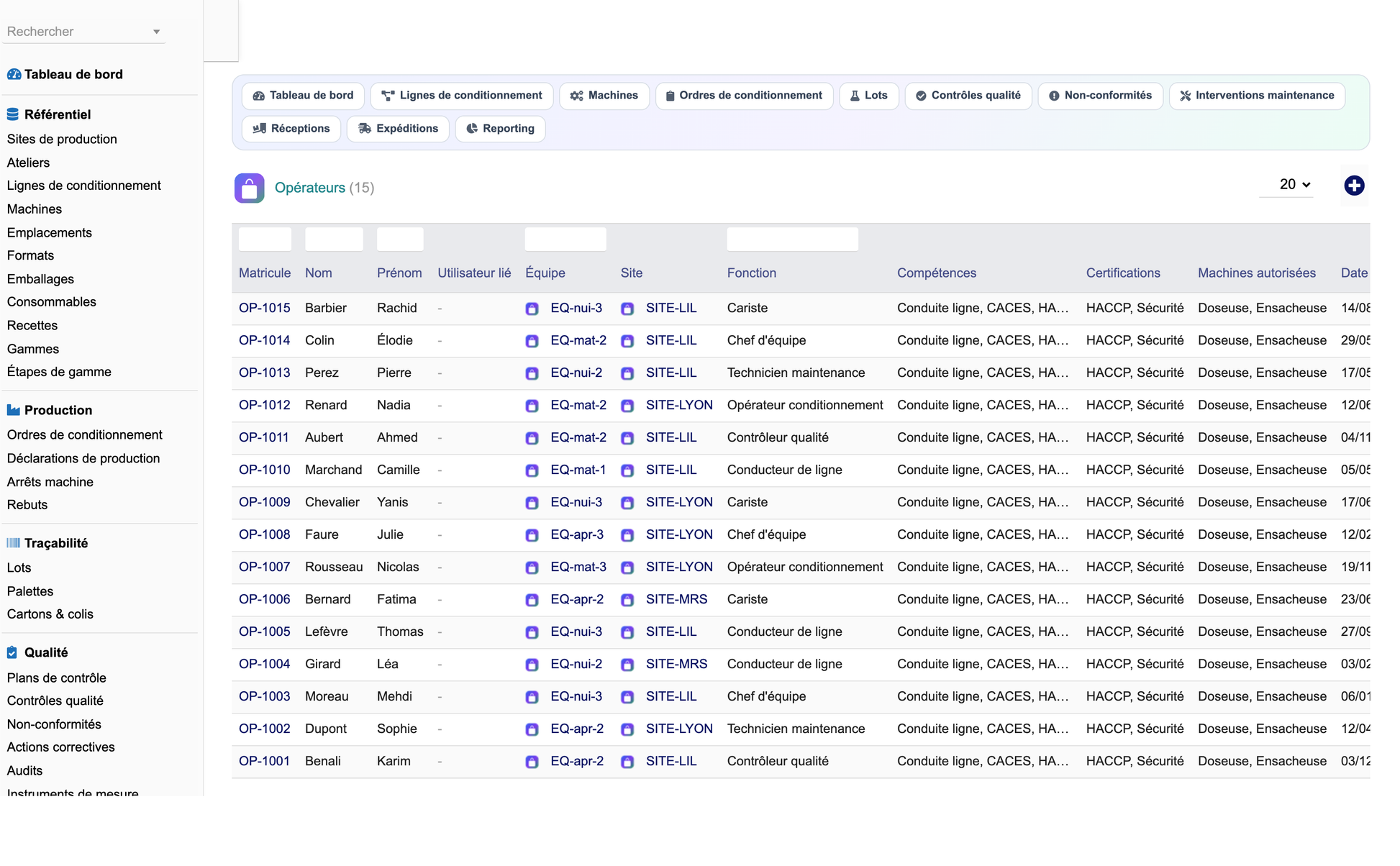Click the site icon beside SITE-LIL for OP-1015

click(x=627, y=309)
